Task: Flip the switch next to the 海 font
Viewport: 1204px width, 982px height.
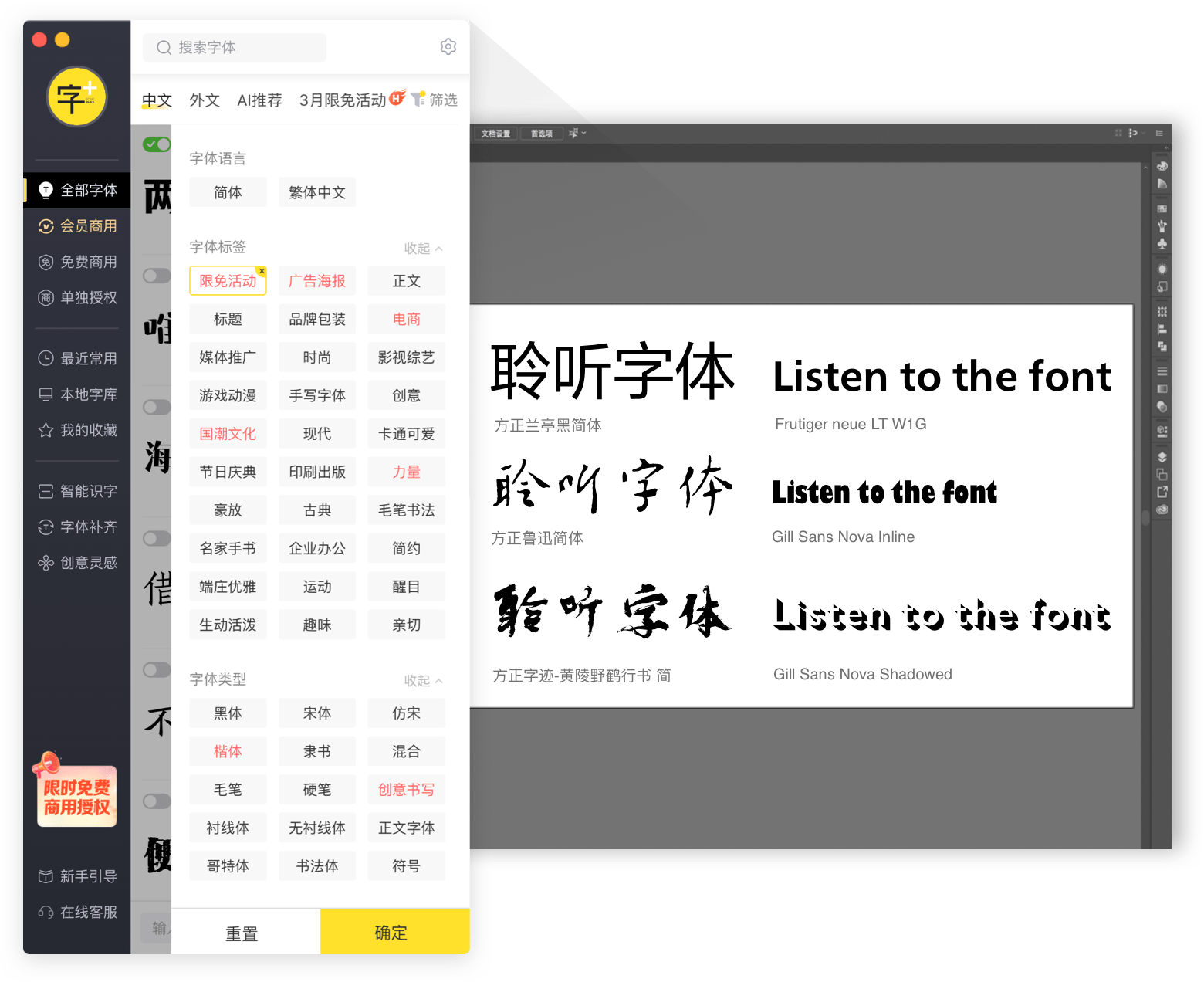Action: coord(157,407)
